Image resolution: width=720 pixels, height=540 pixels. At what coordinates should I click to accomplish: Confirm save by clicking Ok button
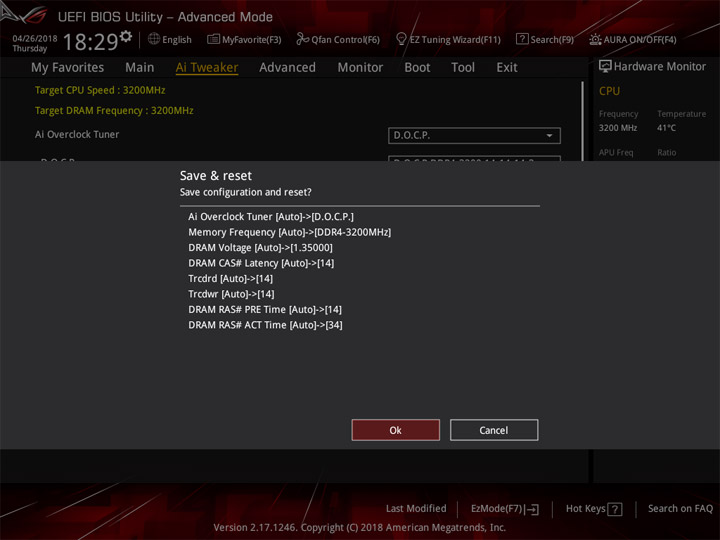tap(395, 430)
